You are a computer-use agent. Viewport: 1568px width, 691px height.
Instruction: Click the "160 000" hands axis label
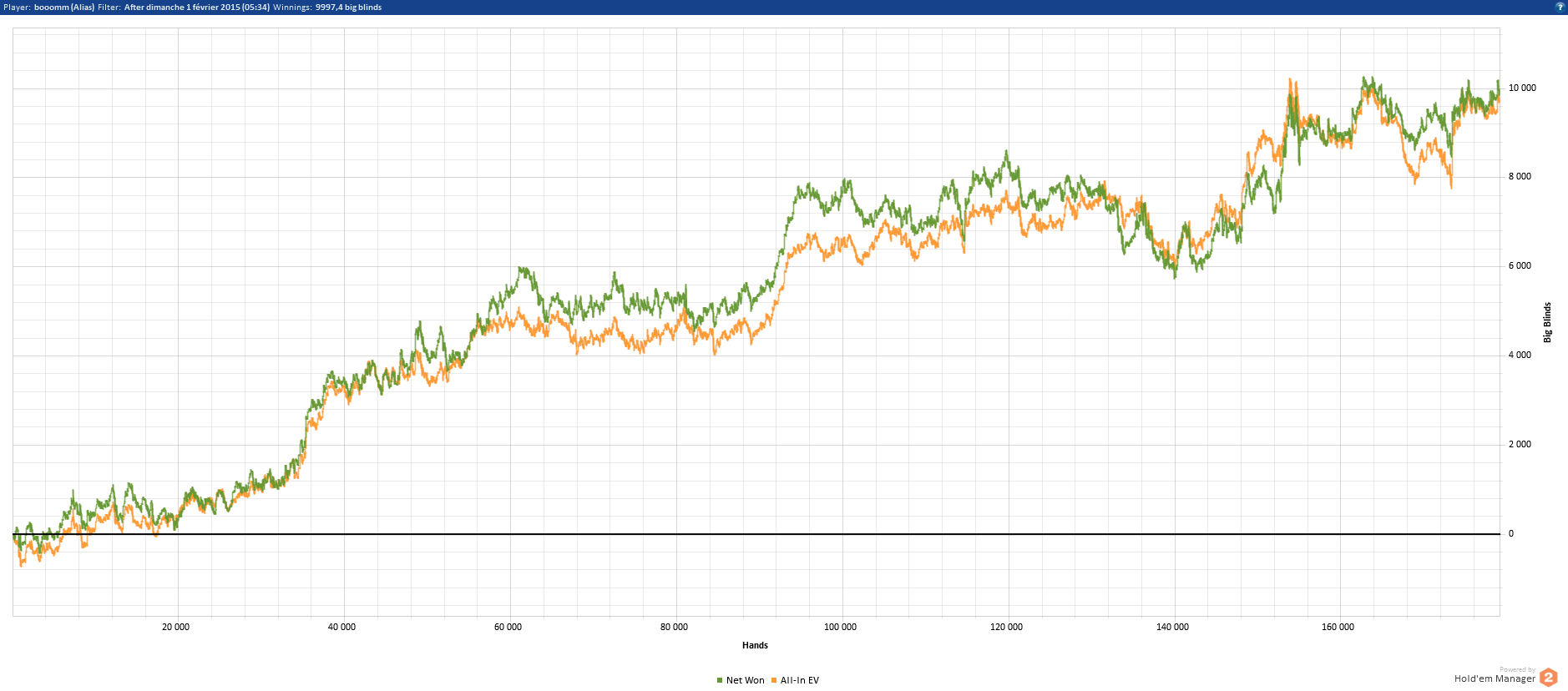(1338, 627)
